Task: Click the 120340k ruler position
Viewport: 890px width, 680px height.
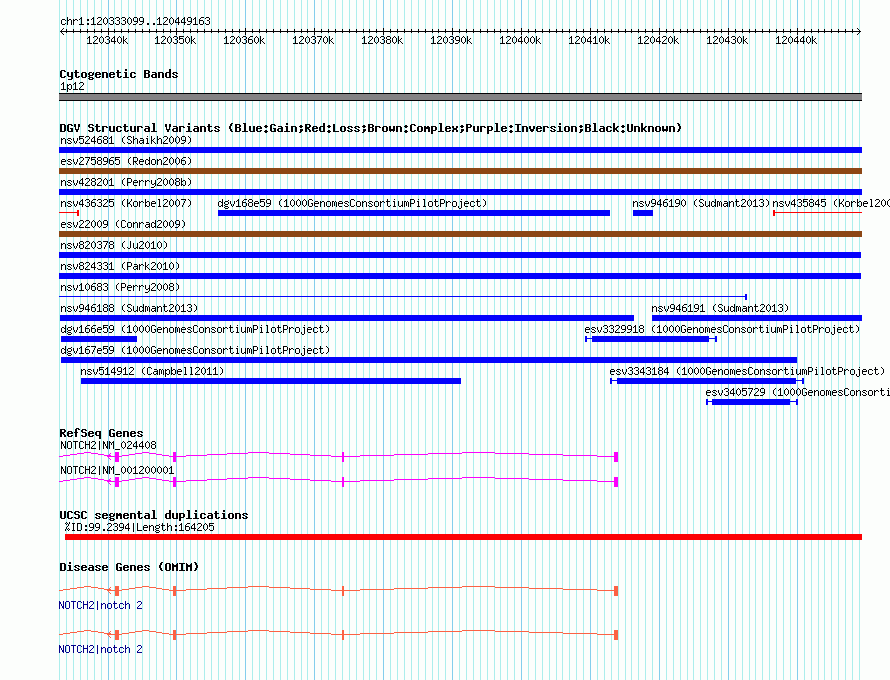Action: 107,40
